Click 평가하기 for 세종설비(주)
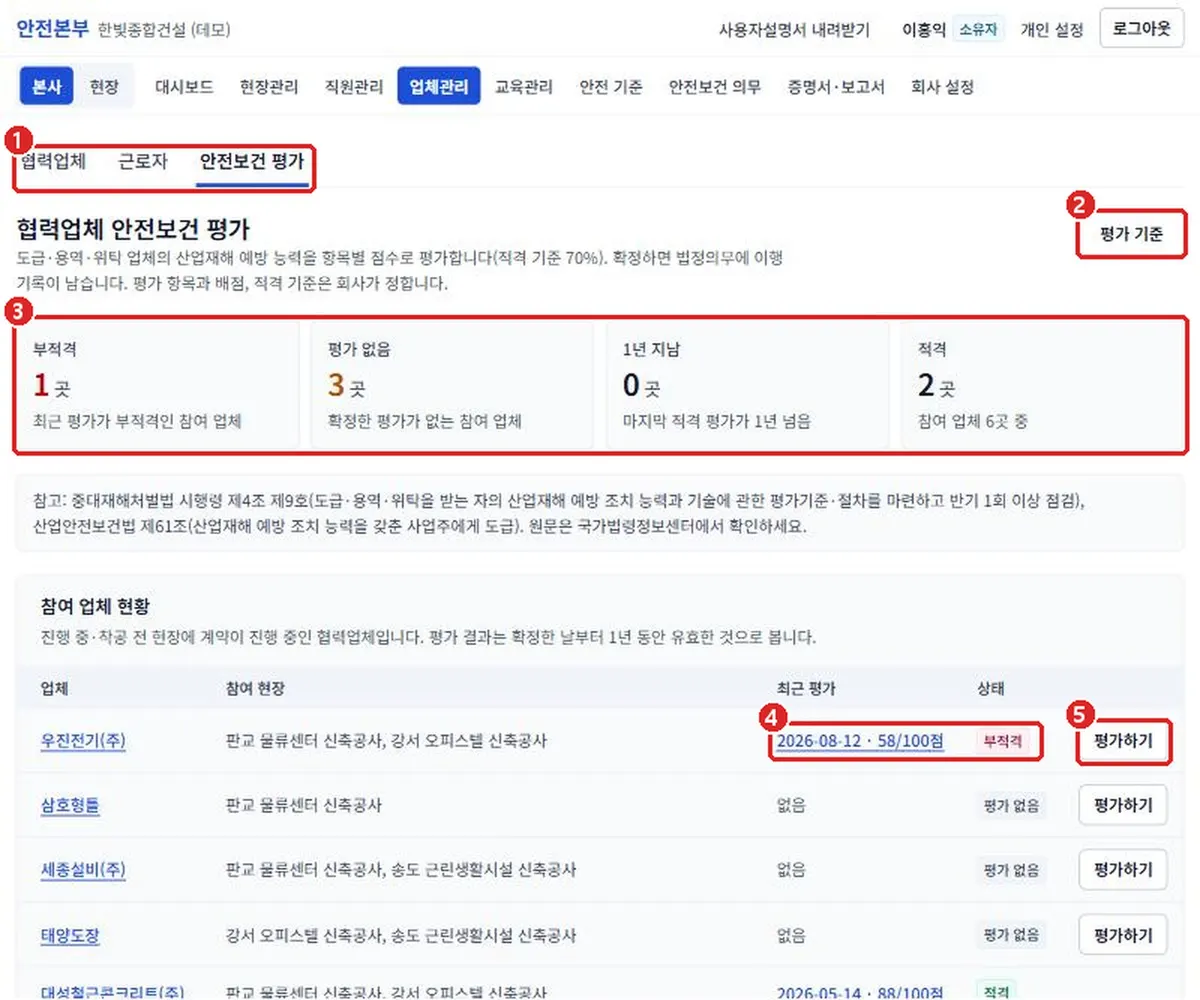 (1123, 870)
